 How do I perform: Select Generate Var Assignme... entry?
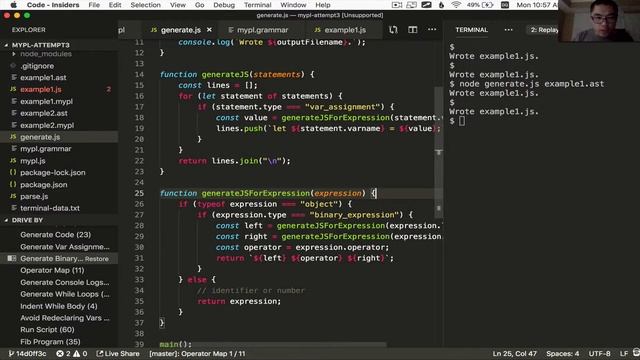(64, 247)
